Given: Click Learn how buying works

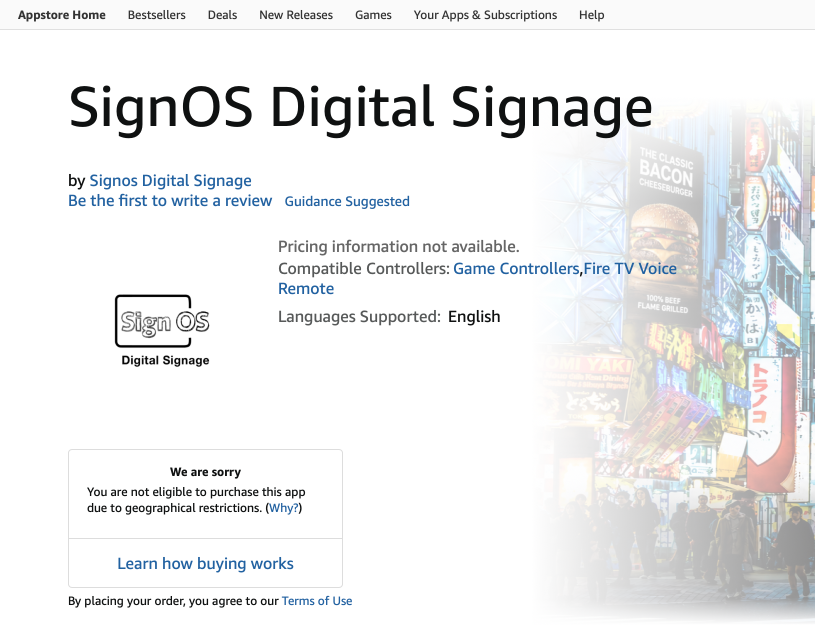Looking at the screenshot, I should 205,563.
